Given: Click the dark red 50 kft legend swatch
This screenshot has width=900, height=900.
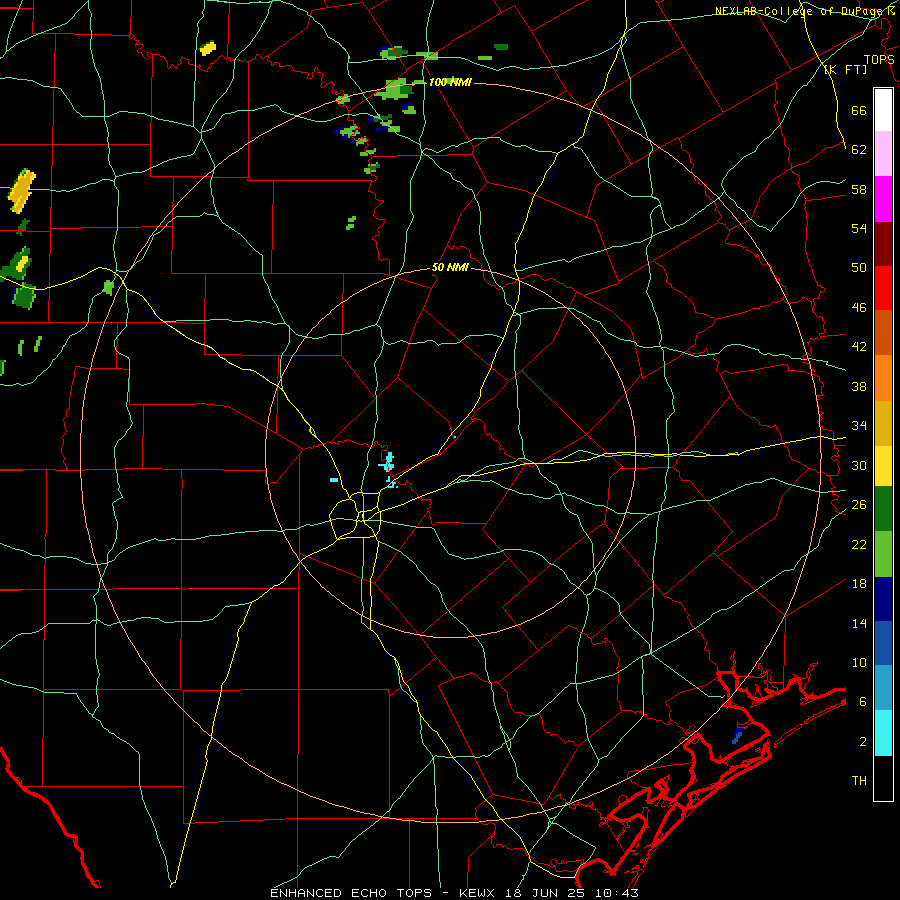Looking at the screenshot, I should point(883,243).
